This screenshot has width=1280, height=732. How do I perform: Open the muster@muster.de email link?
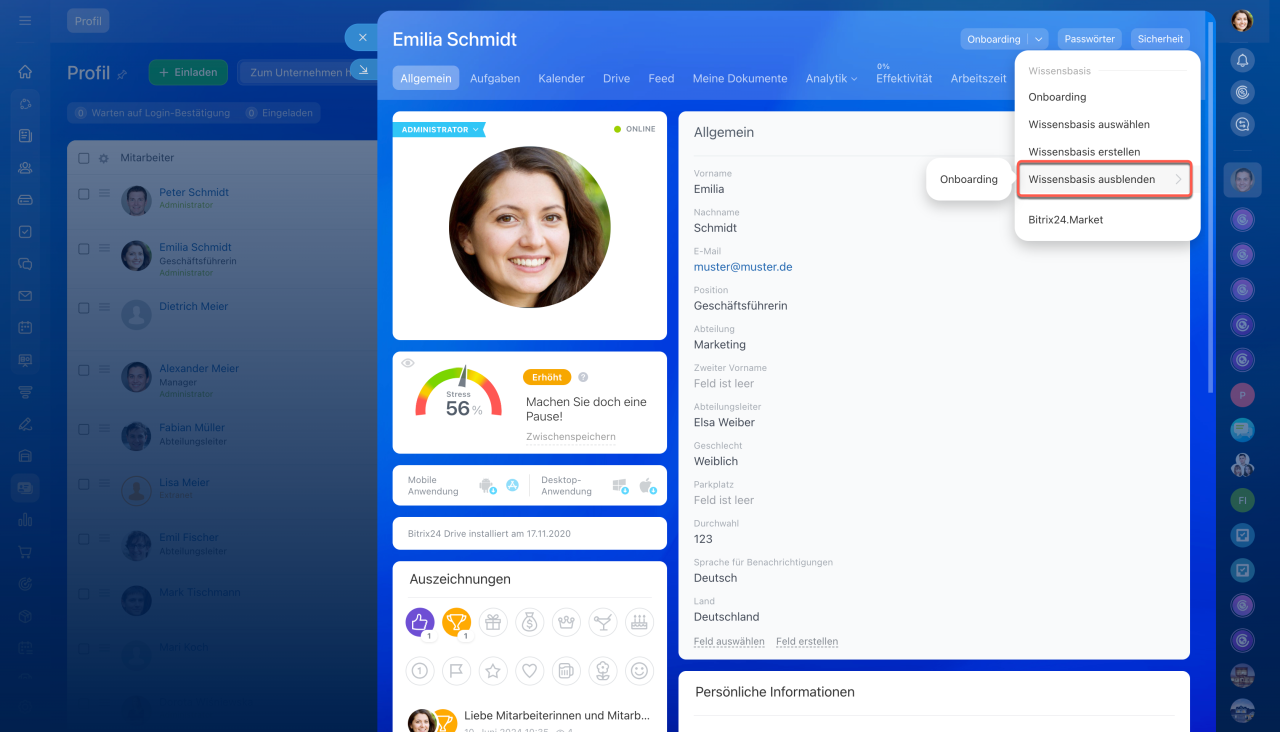click(743, 267)
